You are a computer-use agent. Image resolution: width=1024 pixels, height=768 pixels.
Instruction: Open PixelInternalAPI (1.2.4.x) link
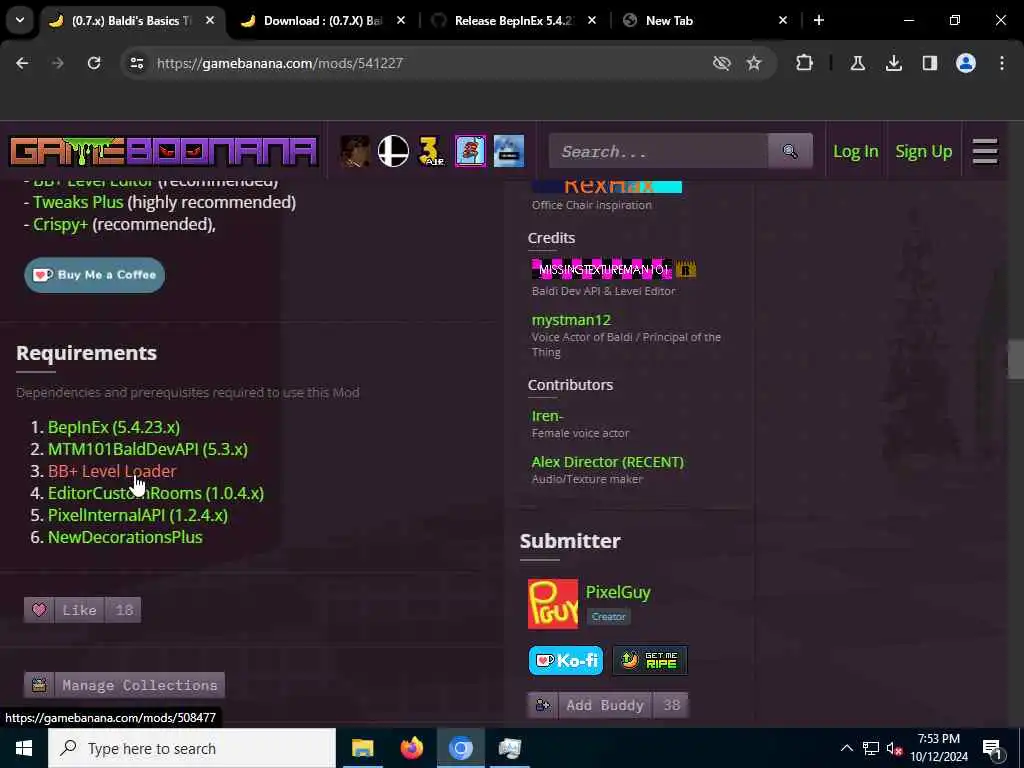click(138, 515)
